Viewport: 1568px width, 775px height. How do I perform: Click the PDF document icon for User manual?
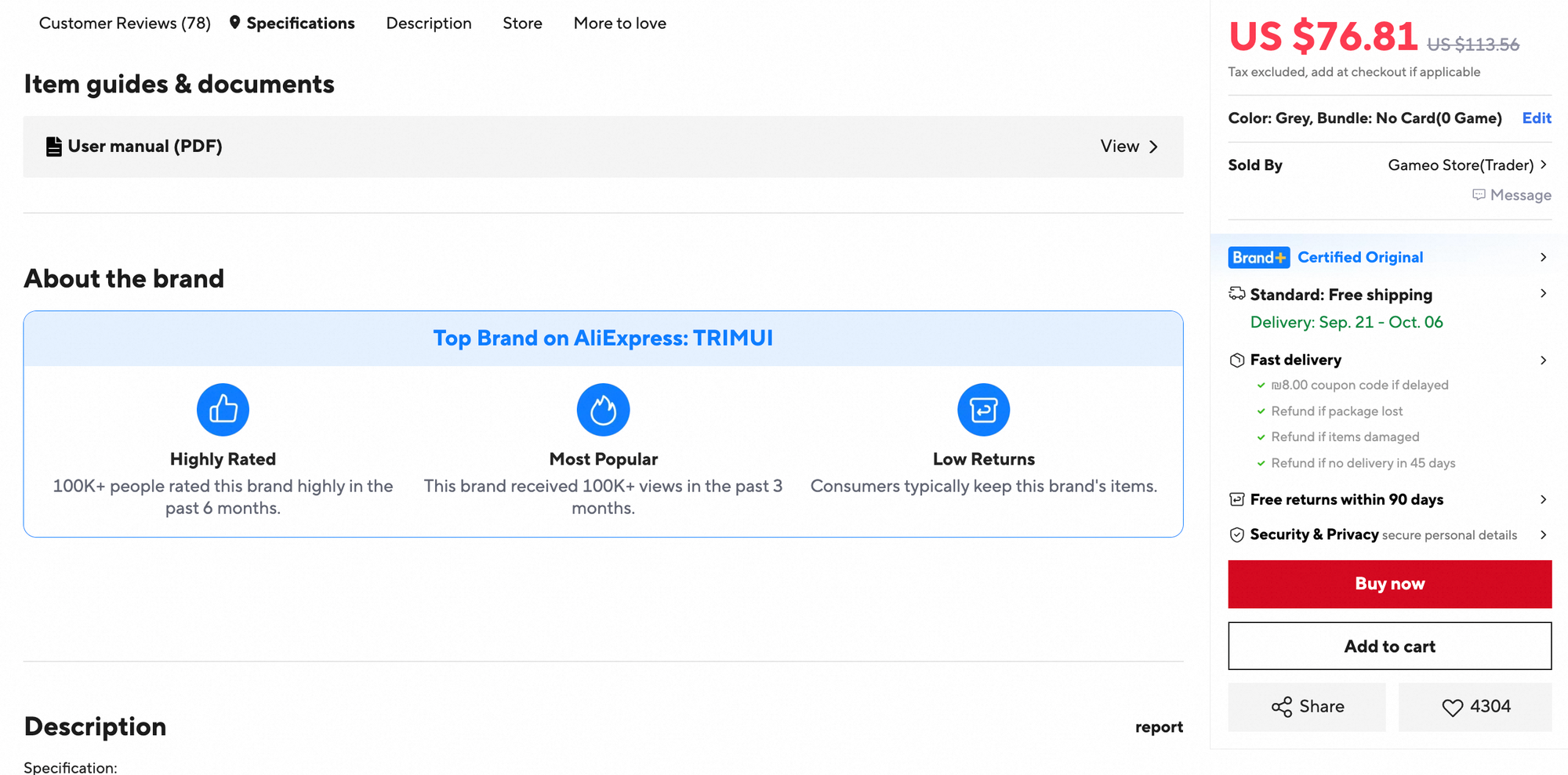coord(53,147)
